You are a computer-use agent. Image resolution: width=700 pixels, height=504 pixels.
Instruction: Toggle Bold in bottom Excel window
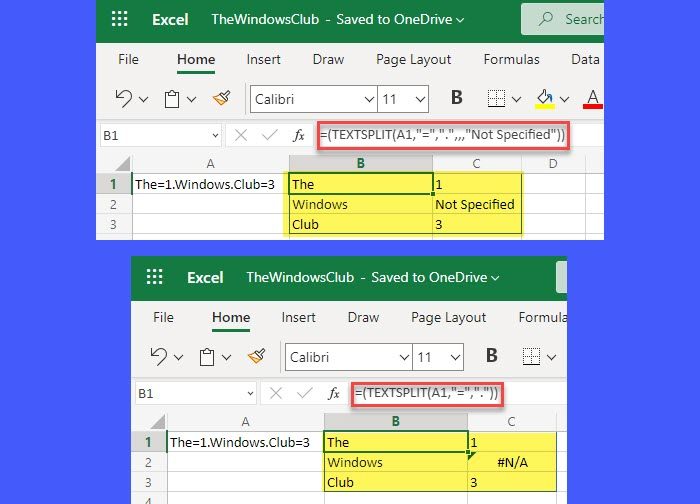[x=492, y=356]
